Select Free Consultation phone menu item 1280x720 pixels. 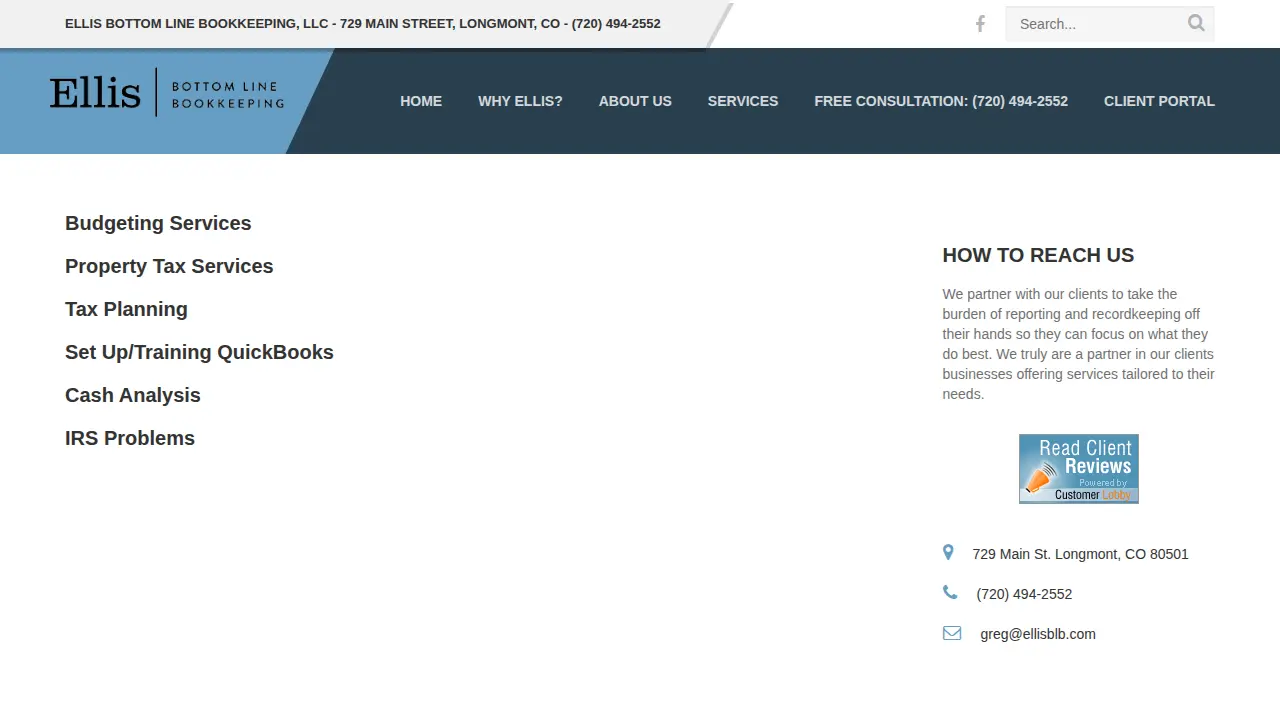pos(941,101)
